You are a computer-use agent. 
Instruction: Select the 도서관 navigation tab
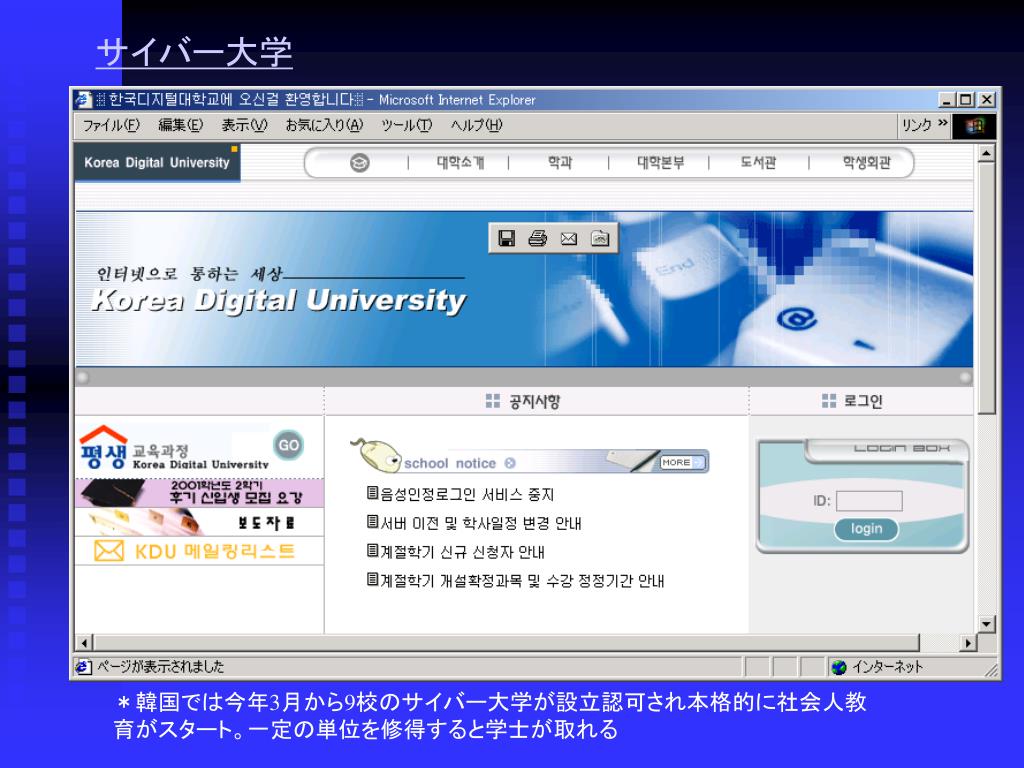758,163
